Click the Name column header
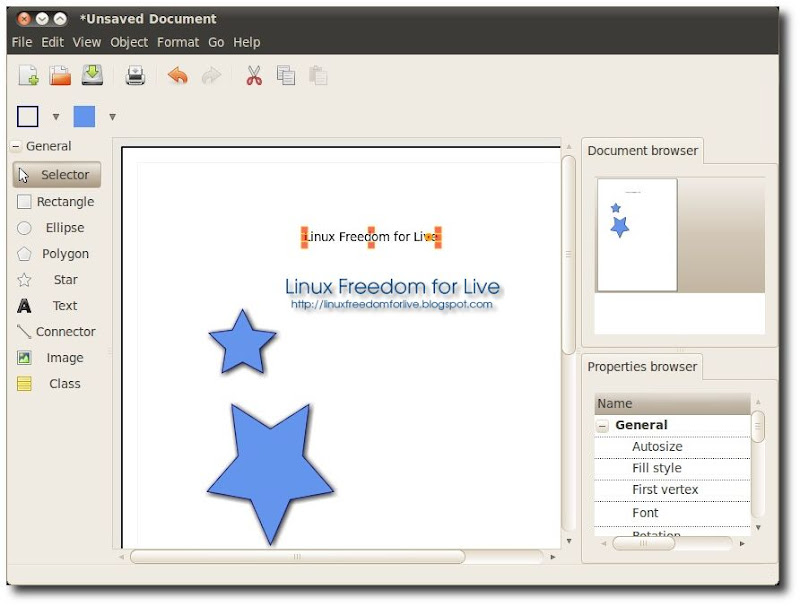Screen dimensions: 800x606 pos(672,404)
